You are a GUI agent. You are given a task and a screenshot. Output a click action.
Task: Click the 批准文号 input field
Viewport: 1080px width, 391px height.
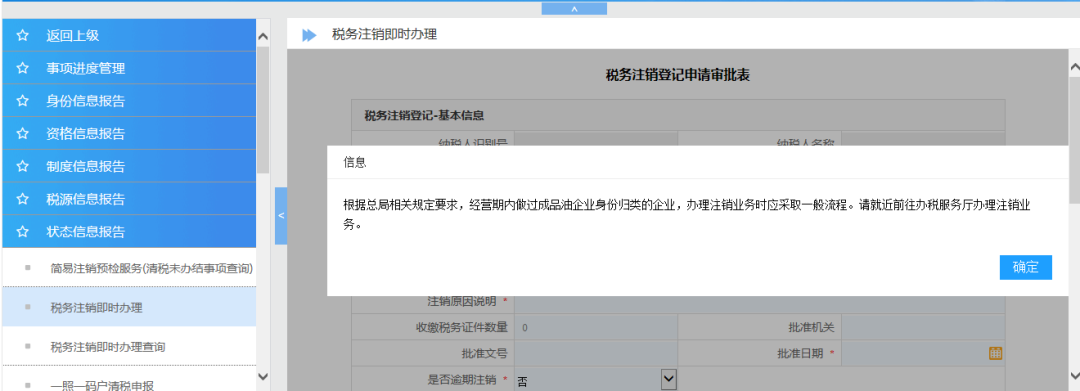coord(596,354)
